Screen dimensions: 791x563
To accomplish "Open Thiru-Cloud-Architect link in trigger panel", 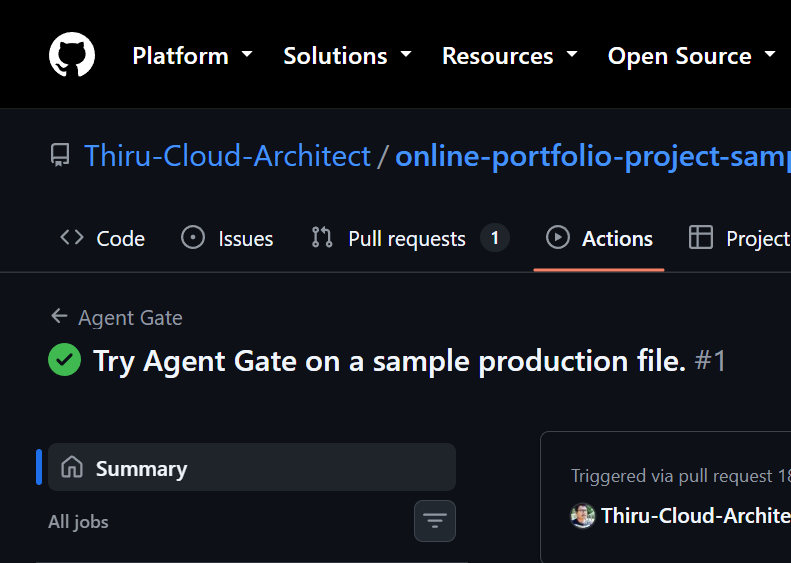I will point(696,516).
